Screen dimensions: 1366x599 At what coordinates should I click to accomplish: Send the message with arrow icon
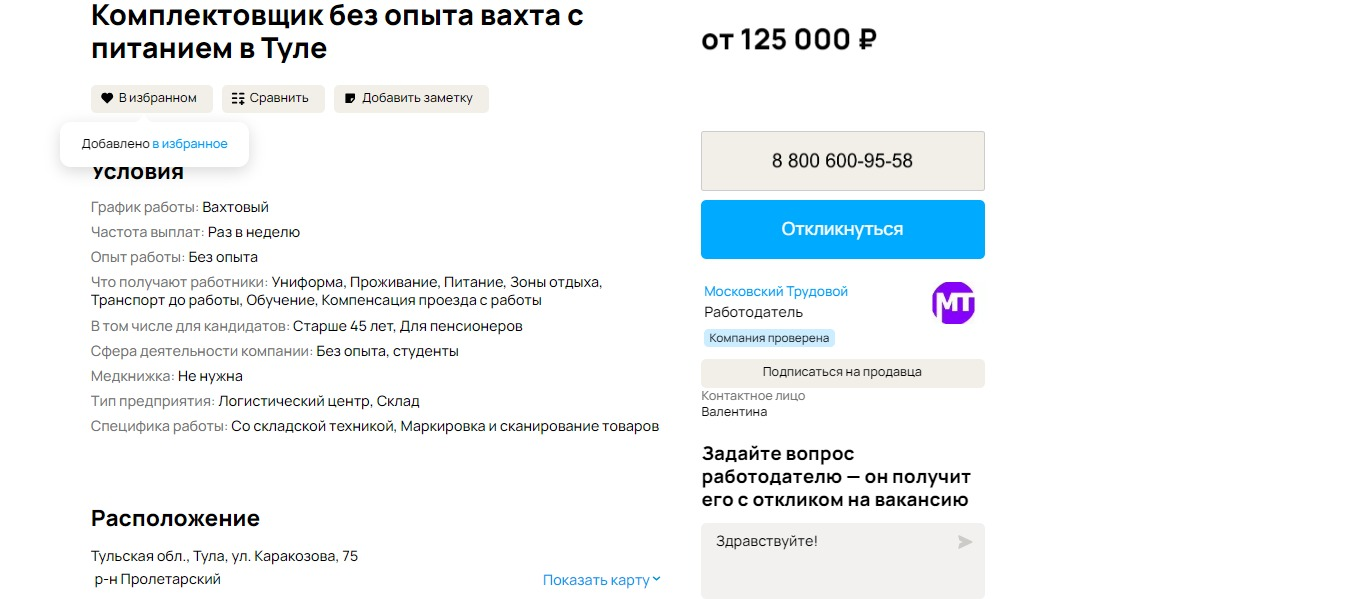pos(964,542)
